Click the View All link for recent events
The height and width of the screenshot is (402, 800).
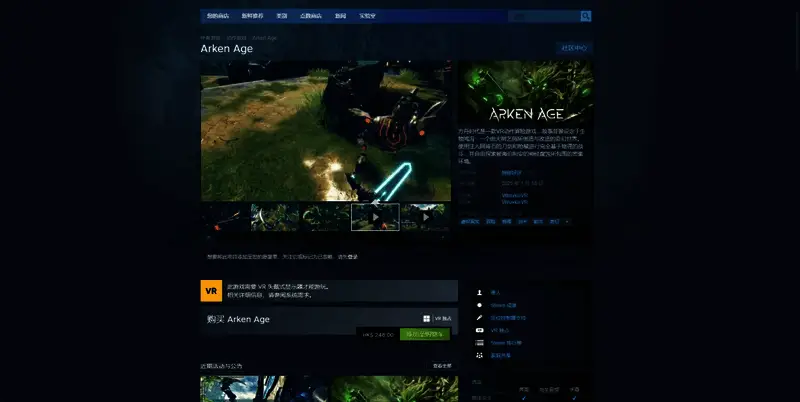pos(442,366)
